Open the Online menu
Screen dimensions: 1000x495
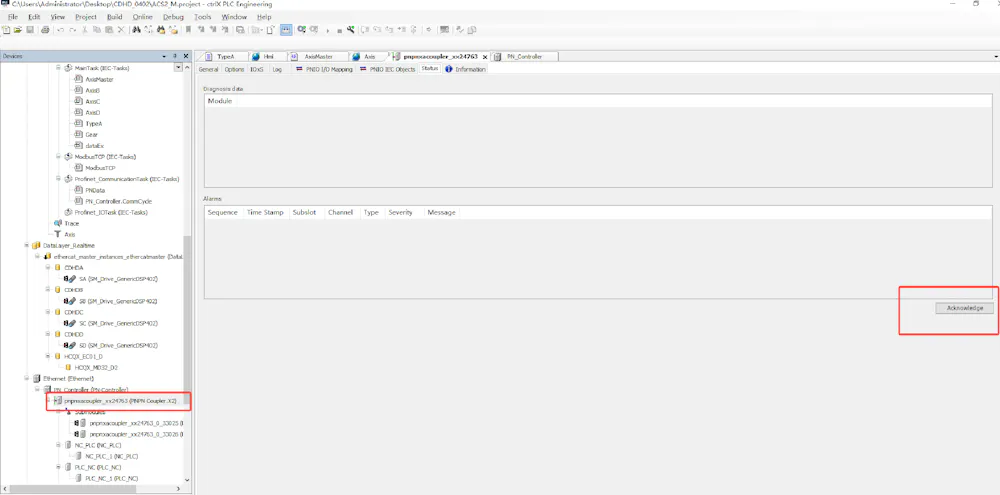143,17
